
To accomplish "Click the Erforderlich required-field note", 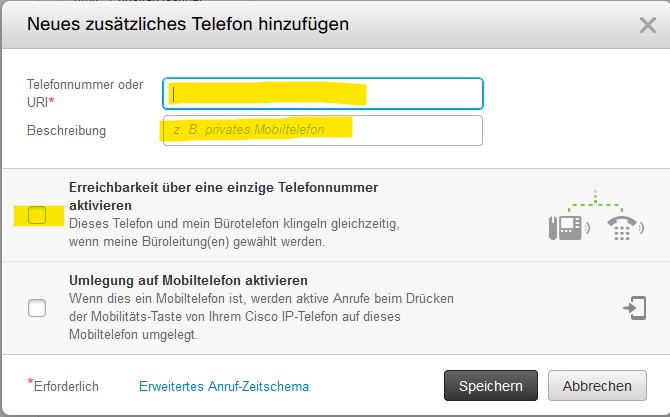I will pyautogui.click(x=63, y=385).
